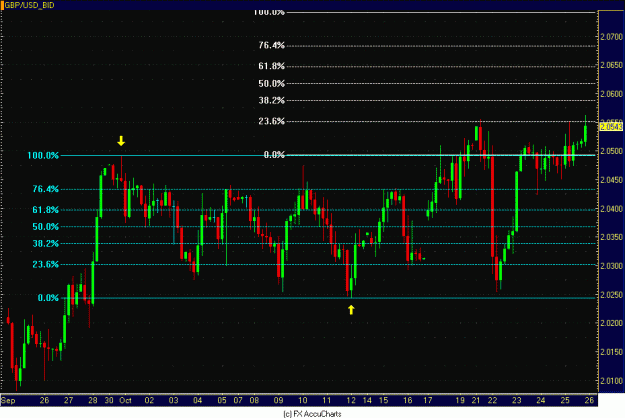Select the Sep label on date axis
The image size is (625, 418).
click(8, 400)
